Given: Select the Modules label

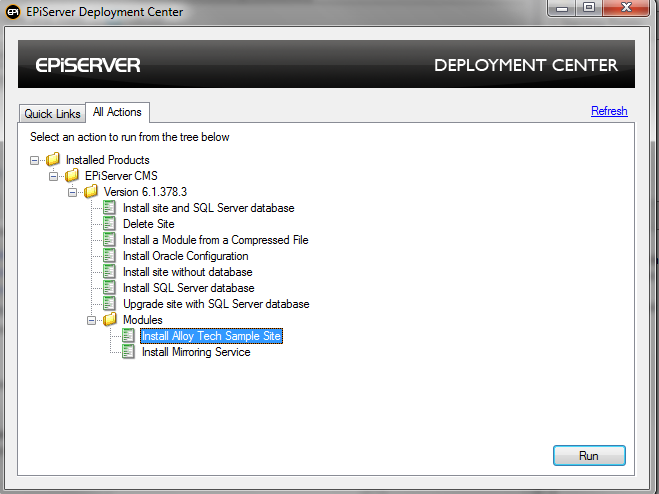Looking at the screenshot, I should pyautogui.click(x=142, y=320).
